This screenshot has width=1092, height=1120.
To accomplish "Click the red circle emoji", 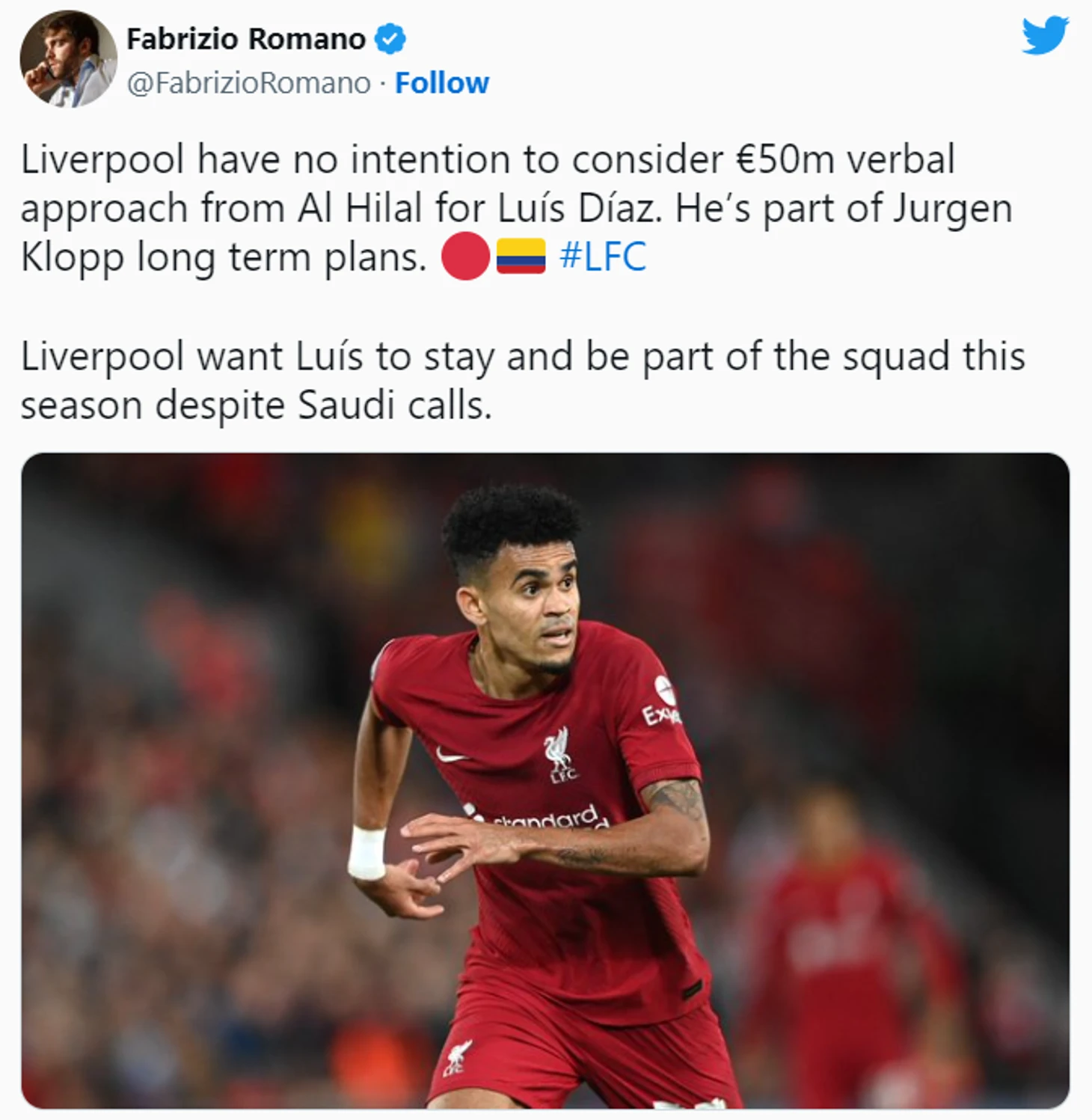I will (x=465, y=256).
